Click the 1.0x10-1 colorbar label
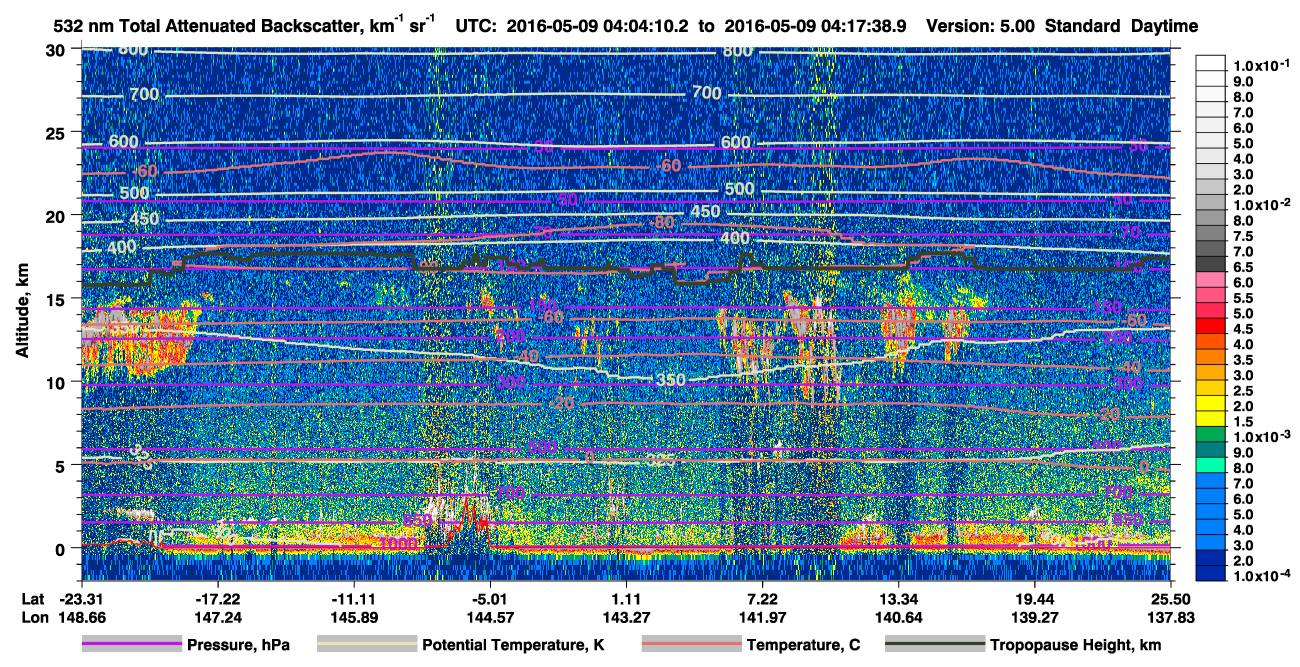The height and width of the screenshot is (667, 1300). [1263, 65]
